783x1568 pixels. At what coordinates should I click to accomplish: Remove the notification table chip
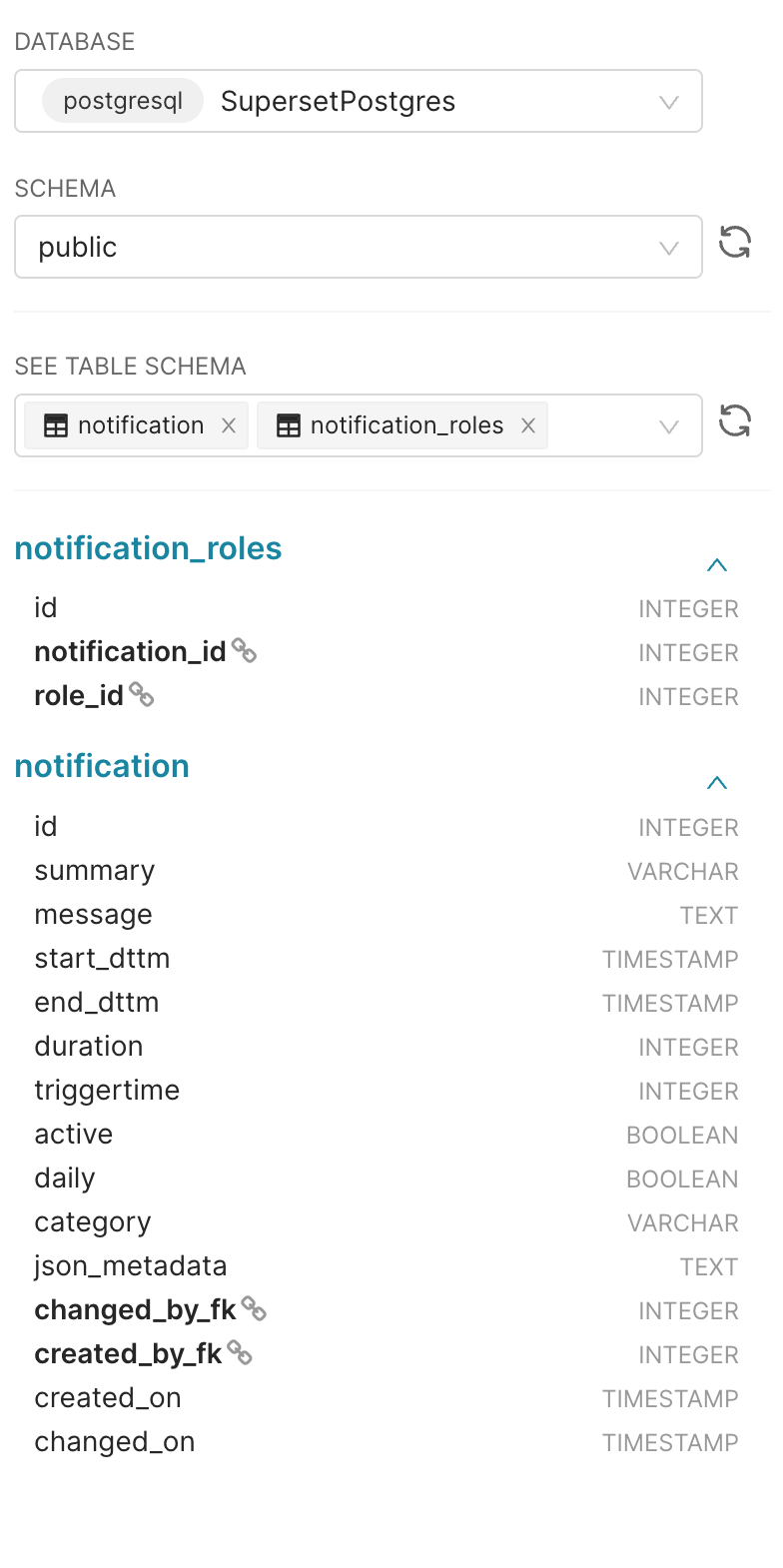(x=229, y=424)
